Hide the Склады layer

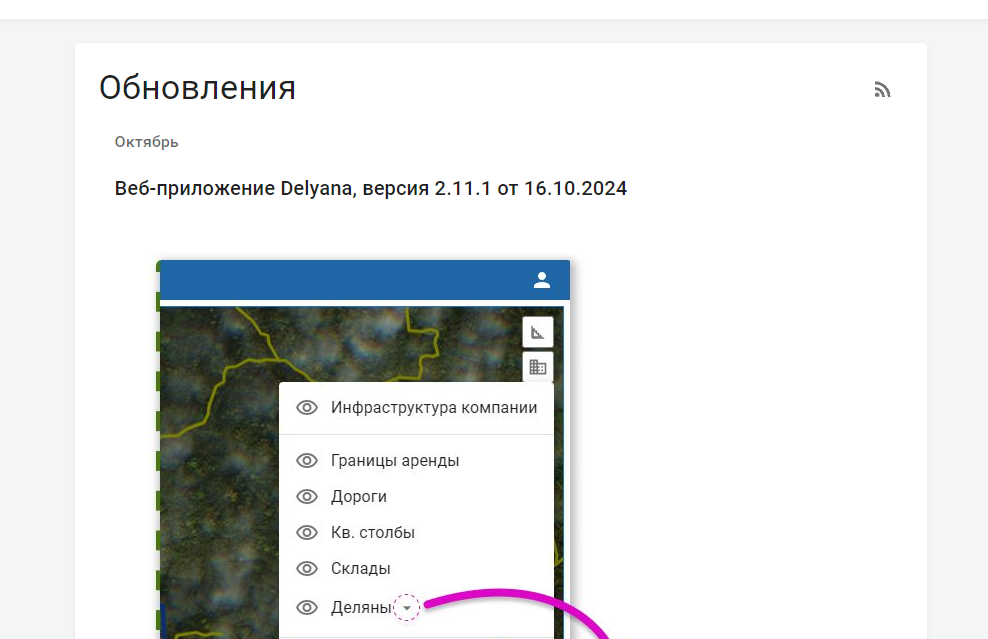tap(307, 568)
